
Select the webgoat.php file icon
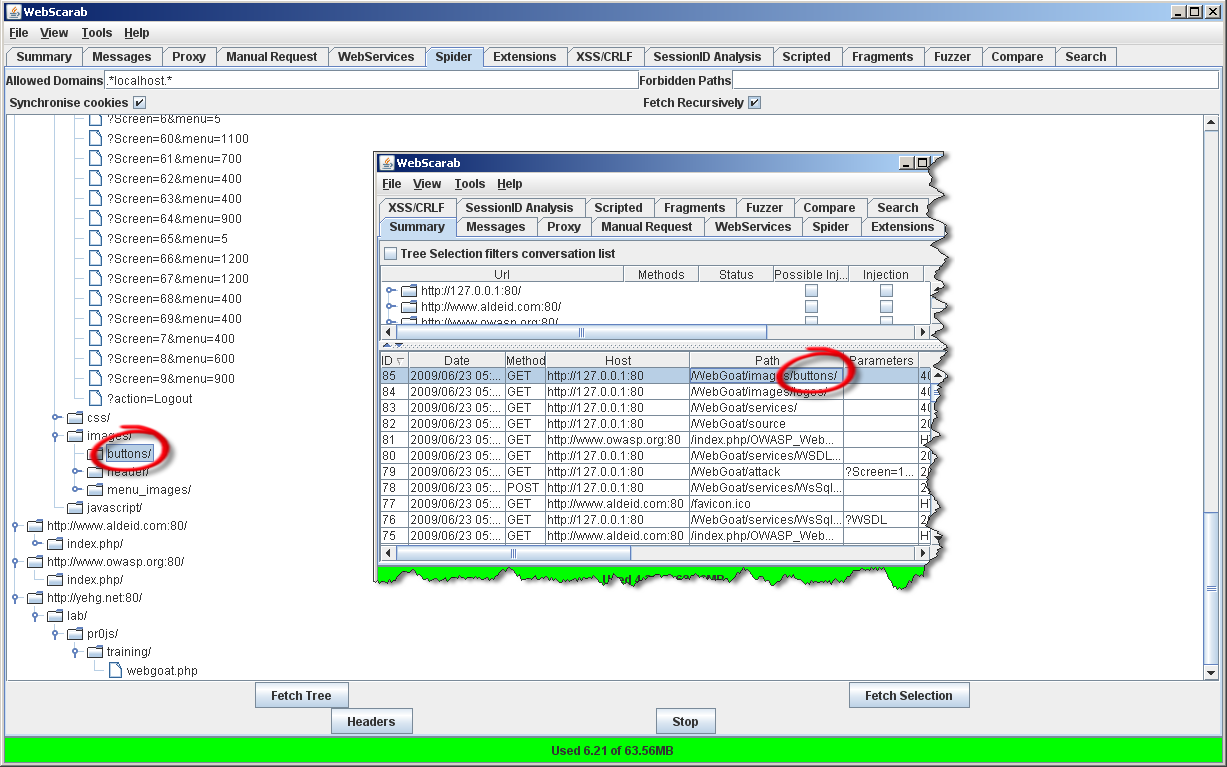tap(115, 671)
